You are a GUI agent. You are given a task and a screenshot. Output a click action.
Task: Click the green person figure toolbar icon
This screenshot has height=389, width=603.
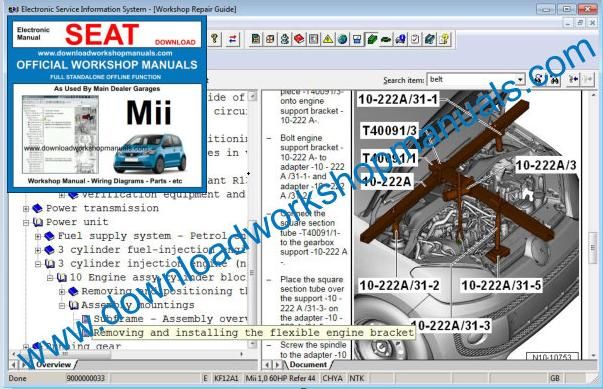(285, 39)
